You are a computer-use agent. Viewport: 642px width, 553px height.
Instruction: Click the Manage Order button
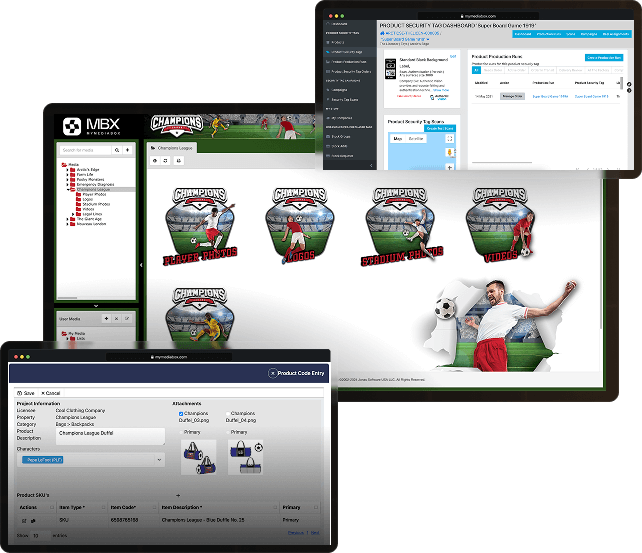[x=512, y=96]
